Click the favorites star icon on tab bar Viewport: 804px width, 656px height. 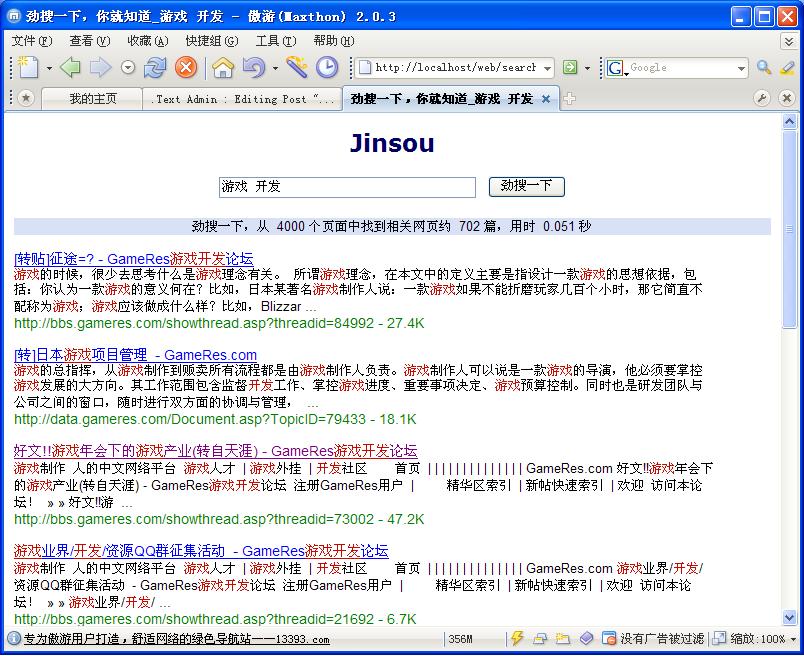tap(26, 98)
